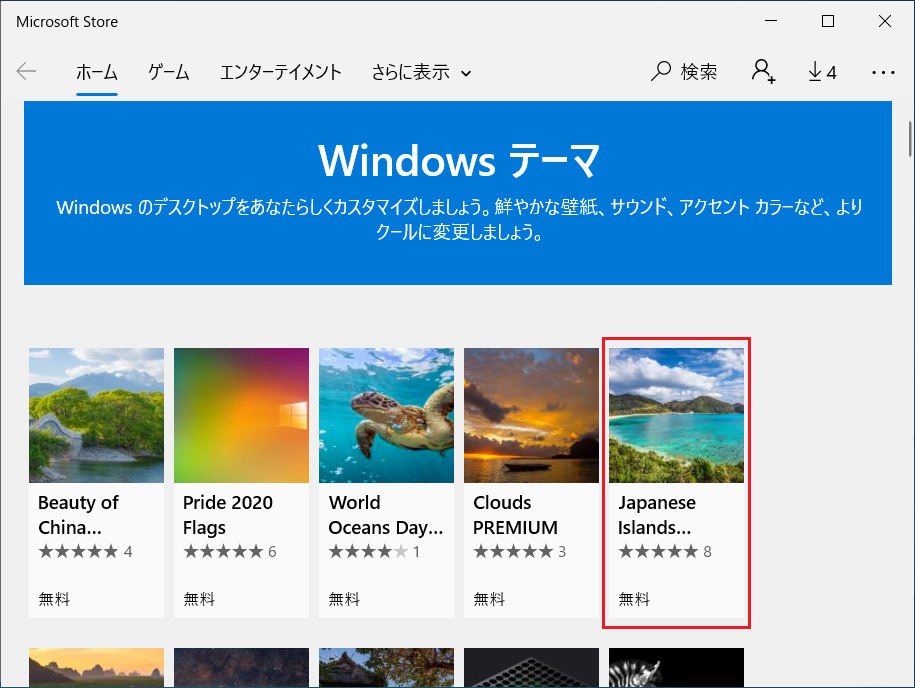Viewport: 915px width, 688px height.
Task: Switch to the ゲーム tab
Action: pyautogui.click(x=169, y=72)
